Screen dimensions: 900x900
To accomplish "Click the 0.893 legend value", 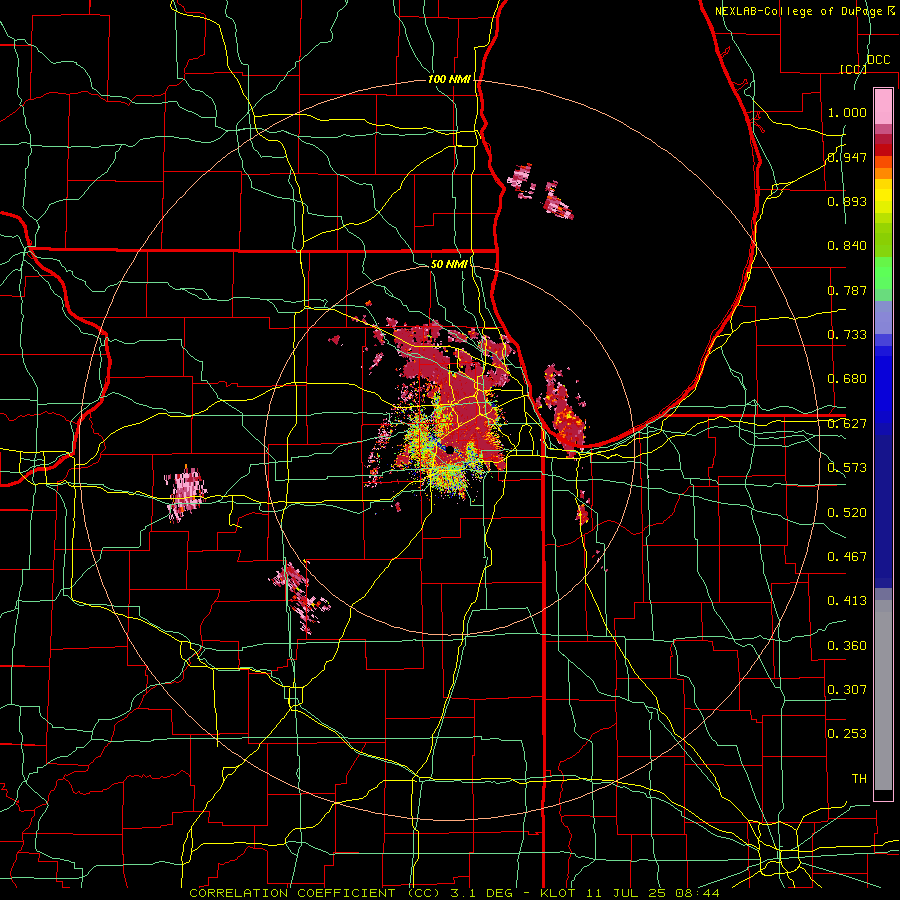I will 847,201.
